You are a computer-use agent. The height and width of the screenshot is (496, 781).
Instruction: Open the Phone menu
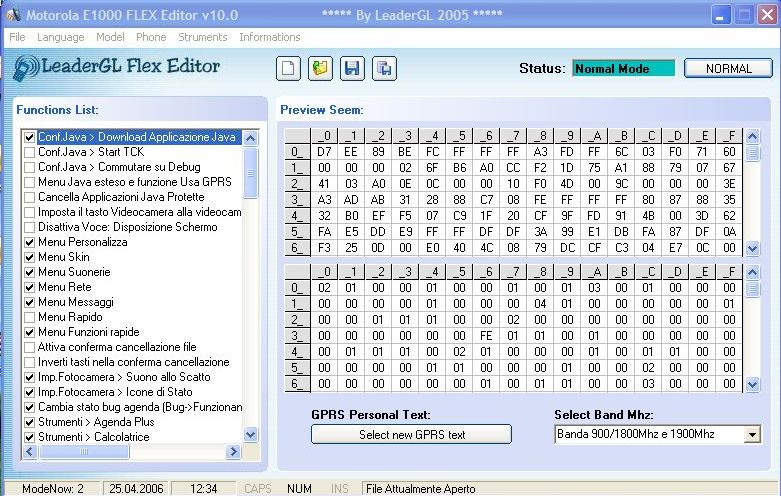(x=151, y=37)
